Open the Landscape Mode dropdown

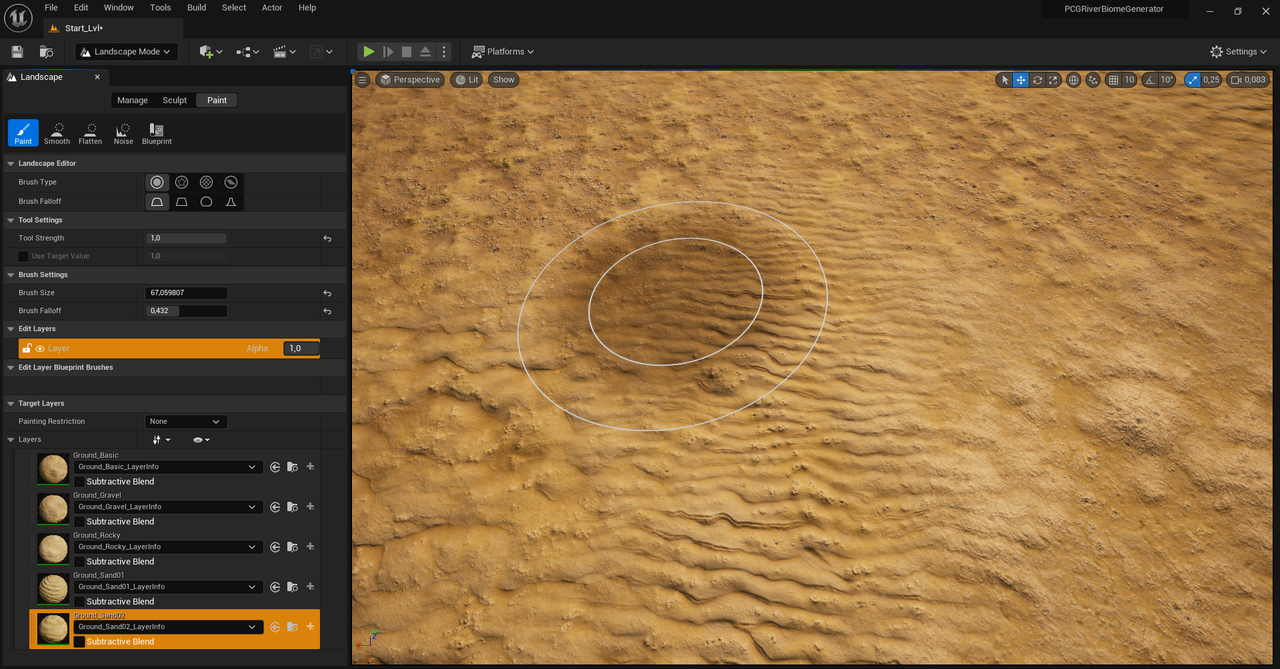[126, 51]
